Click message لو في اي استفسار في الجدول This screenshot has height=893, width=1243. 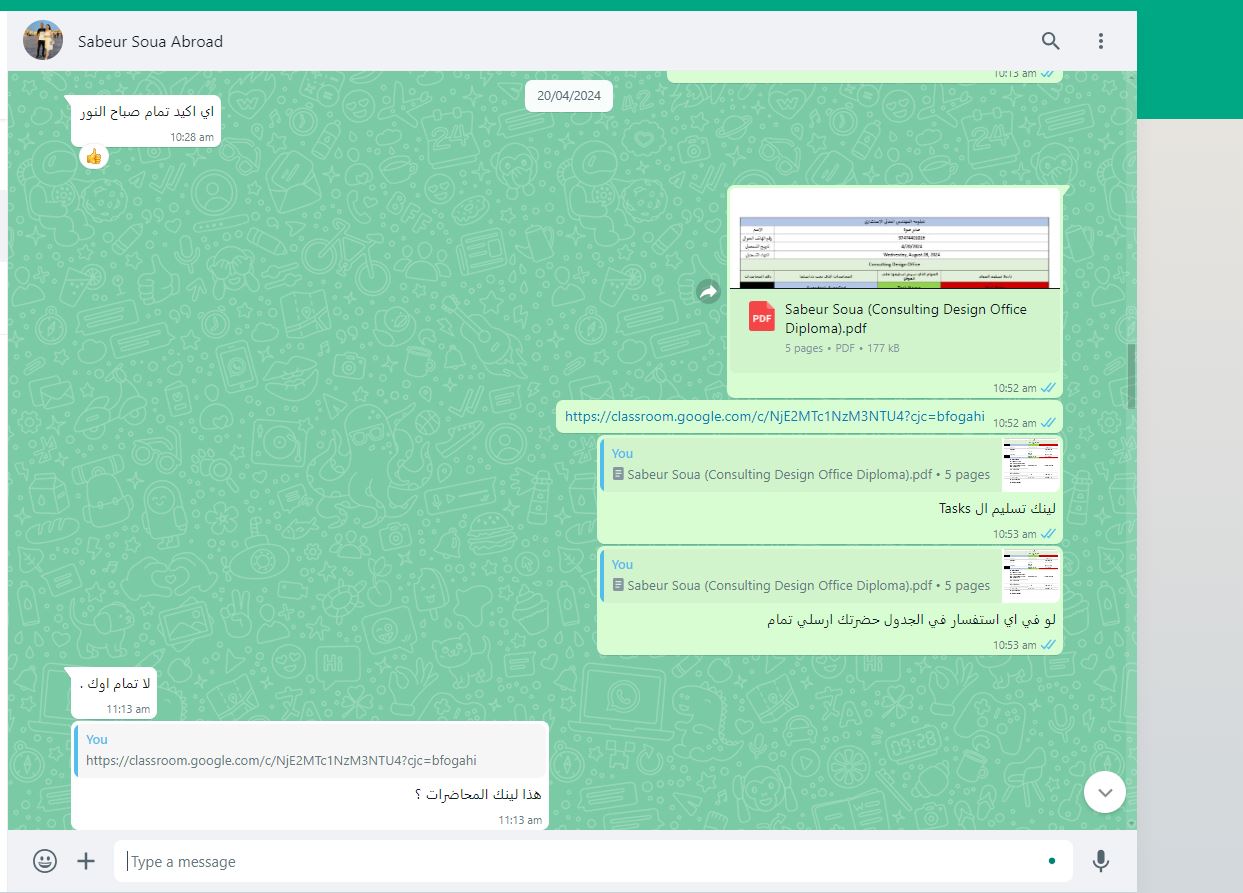pyautogui.click(x=911, y=620)
